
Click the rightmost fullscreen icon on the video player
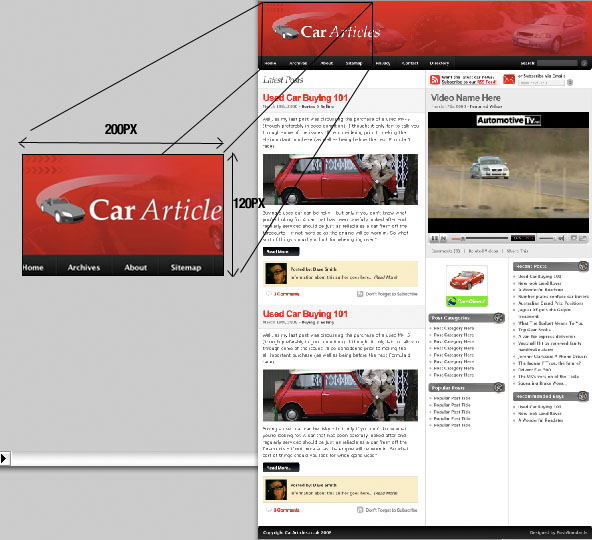(x=583, y=238)
